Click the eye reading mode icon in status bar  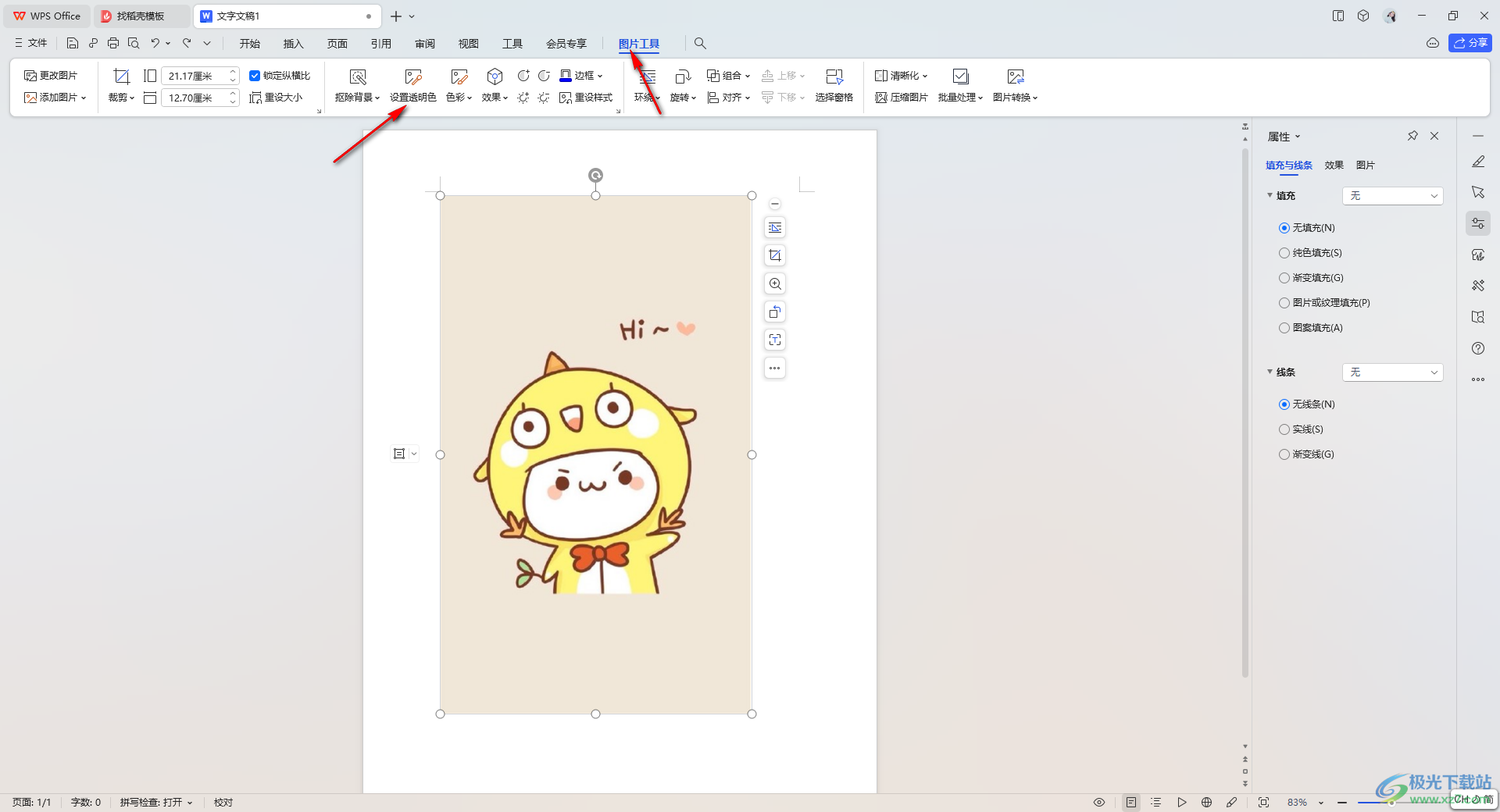(1099, 802)
